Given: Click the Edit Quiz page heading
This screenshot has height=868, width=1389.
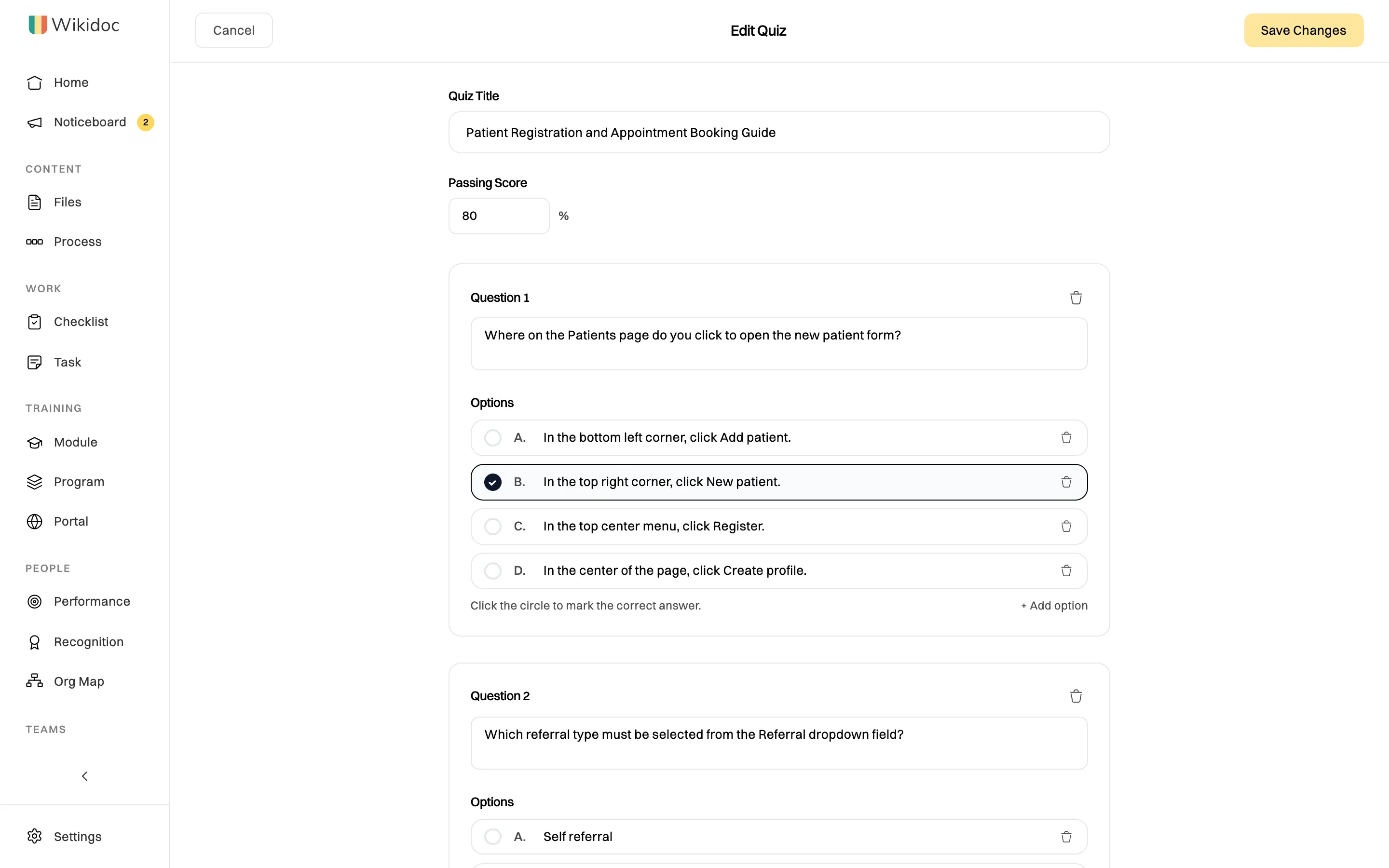Looking at the screenshot, I should pyautogui.click(x=758, y=31).
